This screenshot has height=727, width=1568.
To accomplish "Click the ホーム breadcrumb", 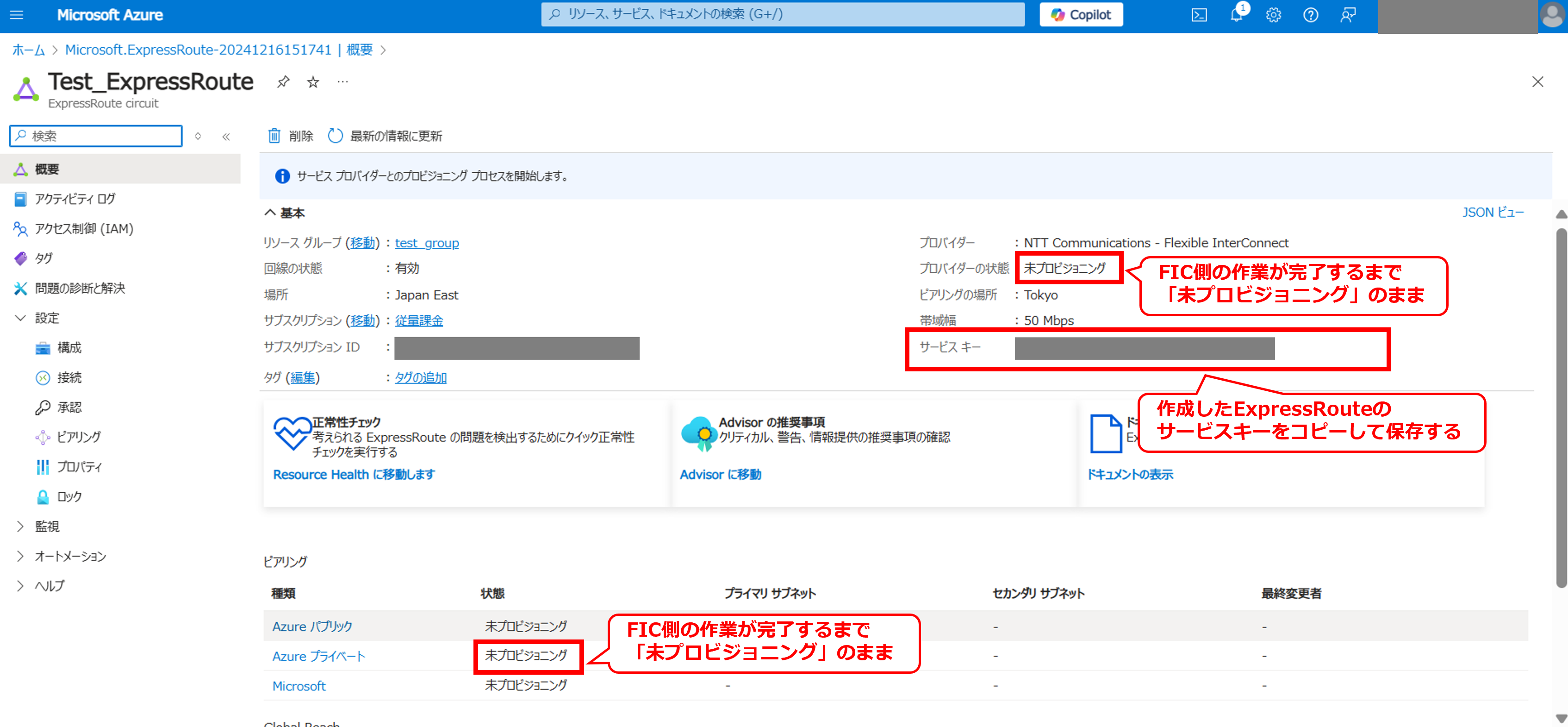I will point(29,50).
